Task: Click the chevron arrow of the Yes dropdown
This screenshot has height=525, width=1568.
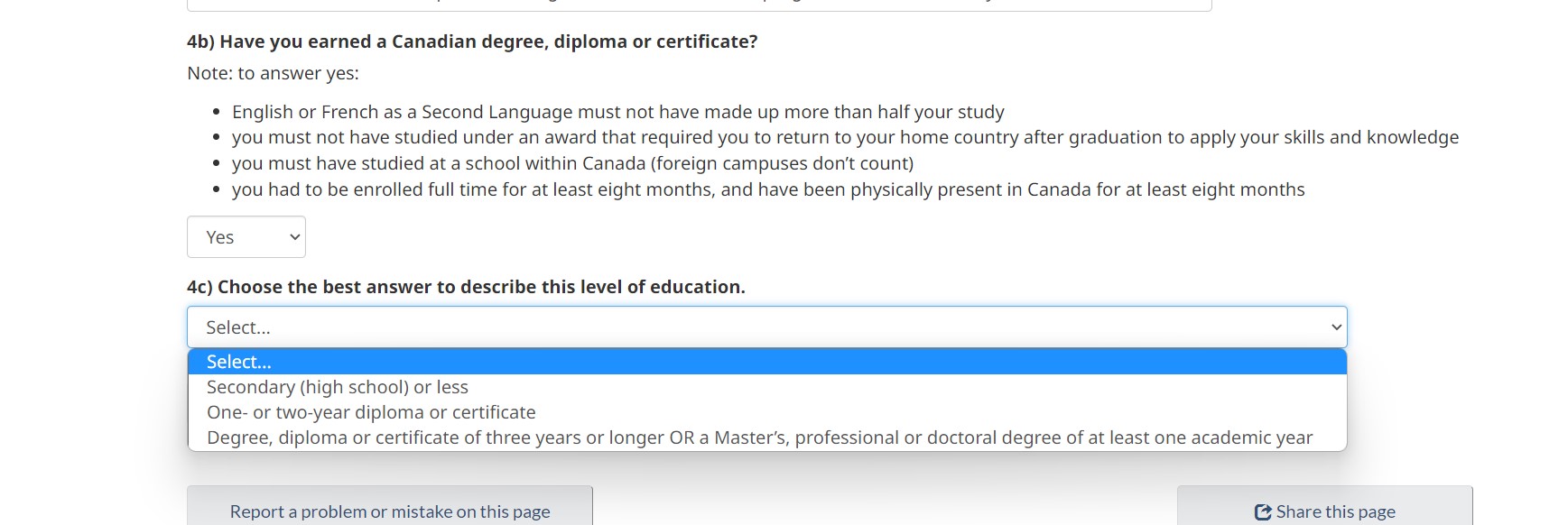Action: [x=294, y=237]
